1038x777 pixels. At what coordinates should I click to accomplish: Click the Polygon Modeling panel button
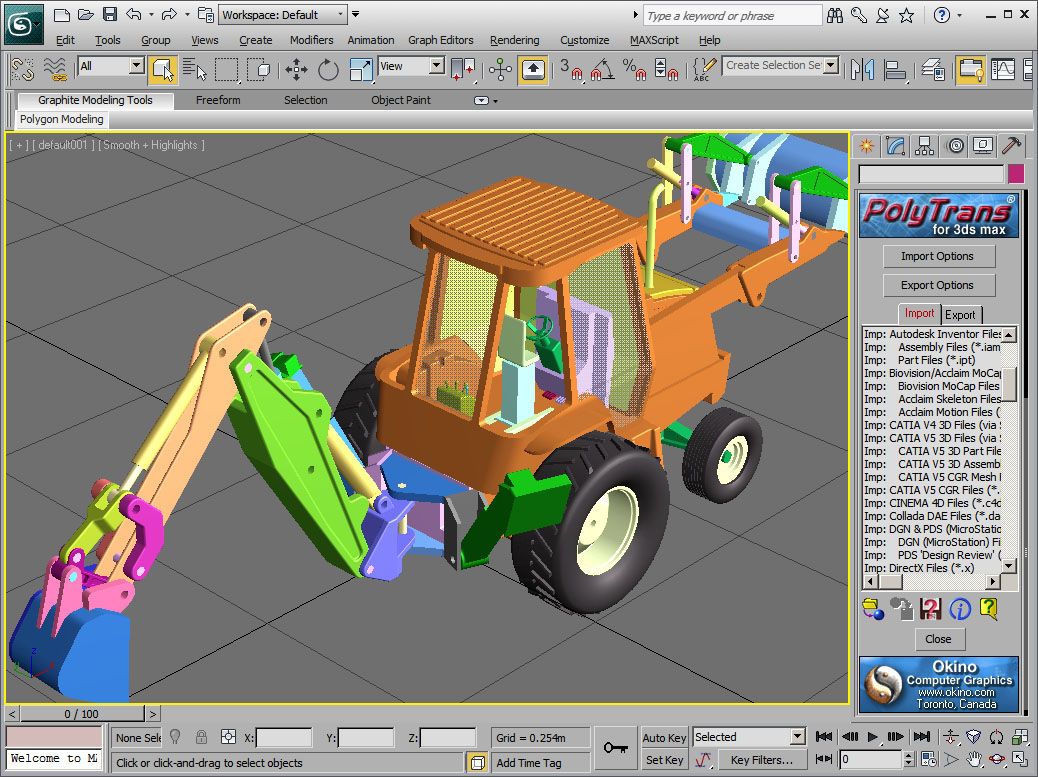pos(62,119)
